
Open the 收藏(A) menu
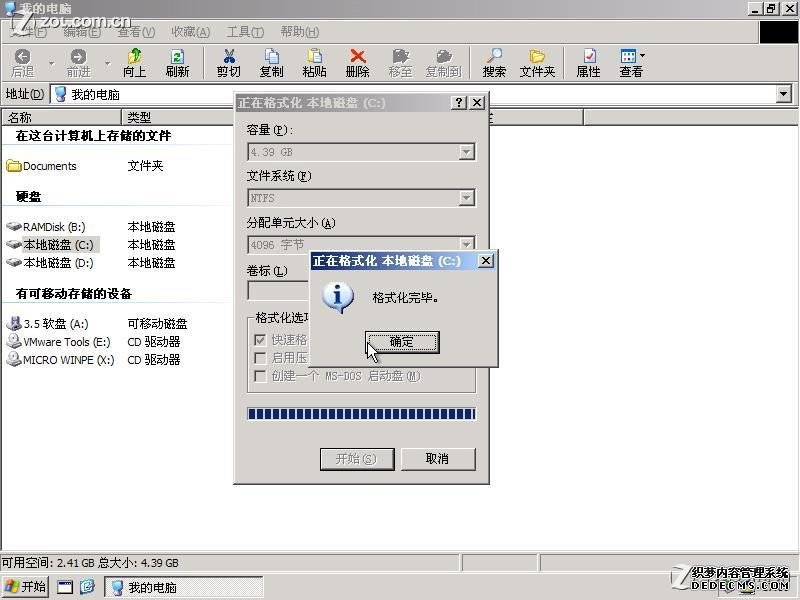tap(190, 32)
